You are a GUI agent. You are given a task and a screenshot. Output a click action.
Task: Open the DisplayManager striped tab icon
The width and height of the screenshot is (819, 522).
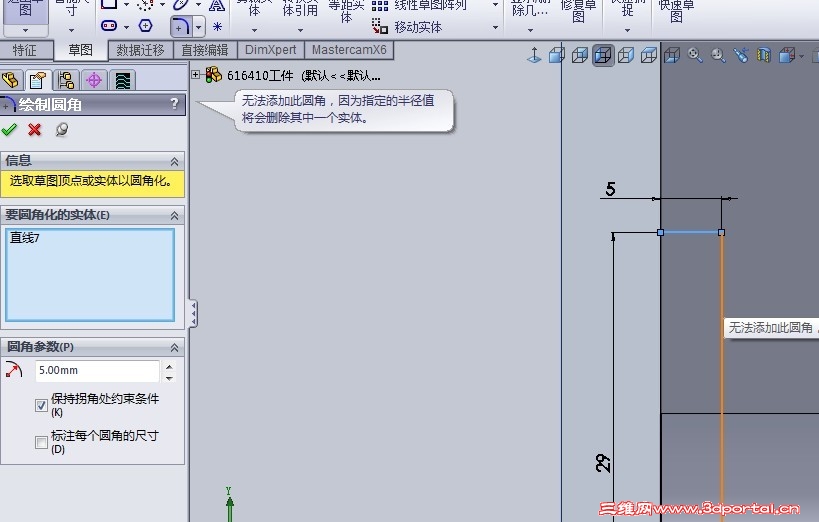coord(122,80)
